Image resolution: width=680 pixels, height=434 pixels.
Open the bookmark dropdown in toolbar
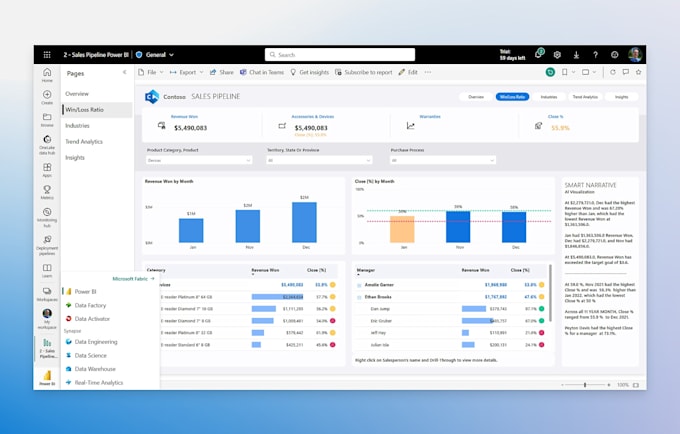pyautogui.click(x=568, y=72)
